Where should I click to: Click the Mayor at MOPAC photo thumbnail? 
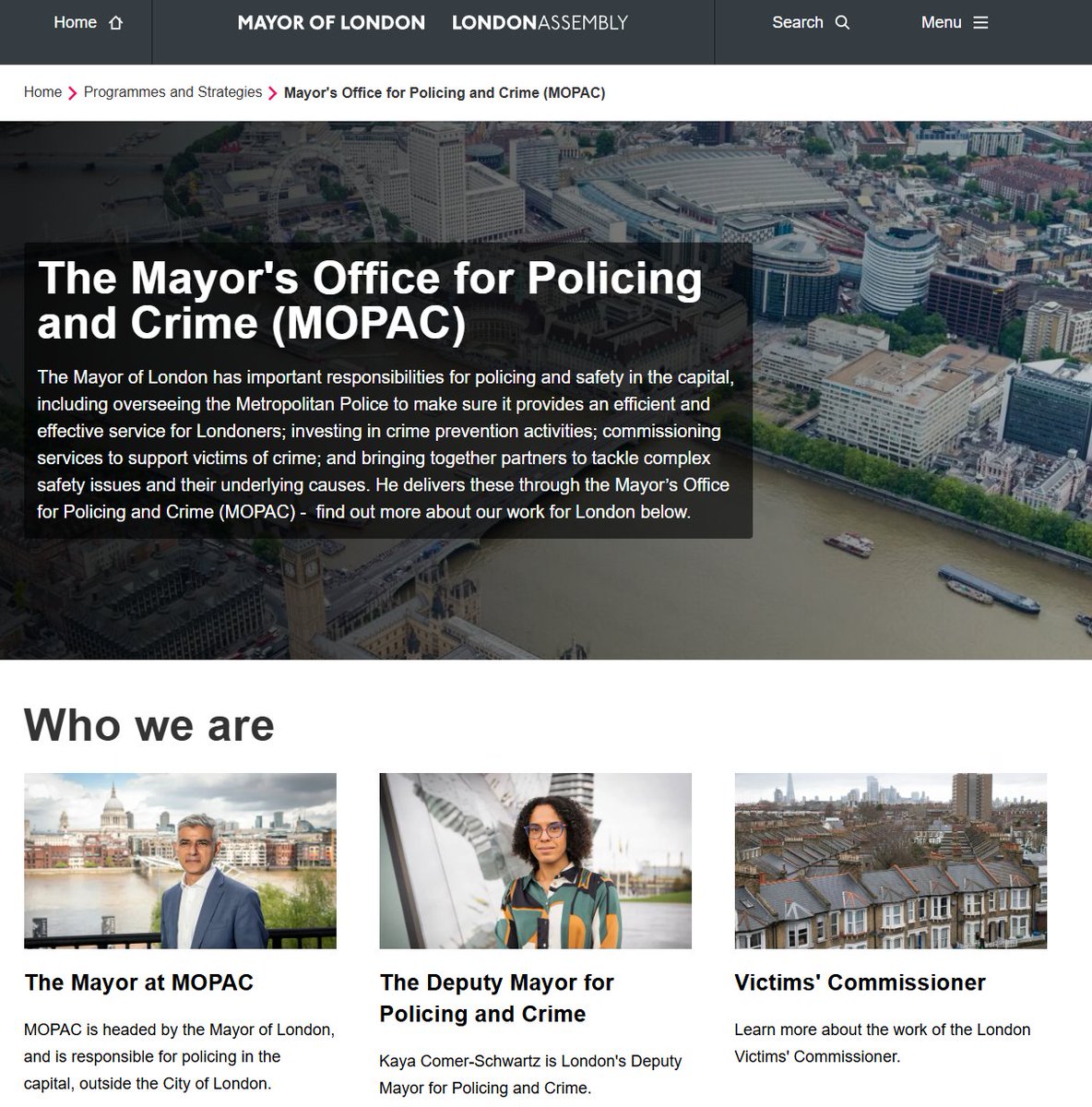180,861
